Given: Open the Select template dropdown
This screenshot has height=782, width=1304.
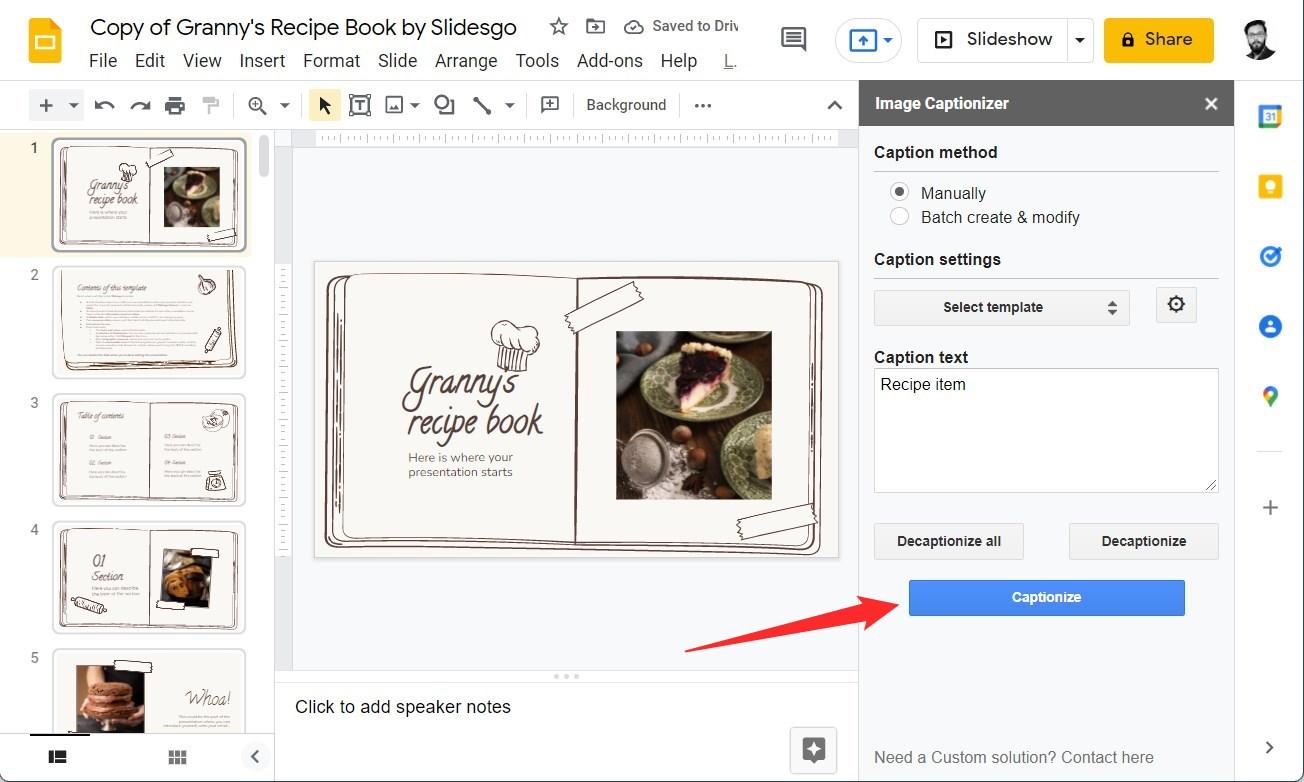Looking at the screenshot, I should pos(1001,307).
